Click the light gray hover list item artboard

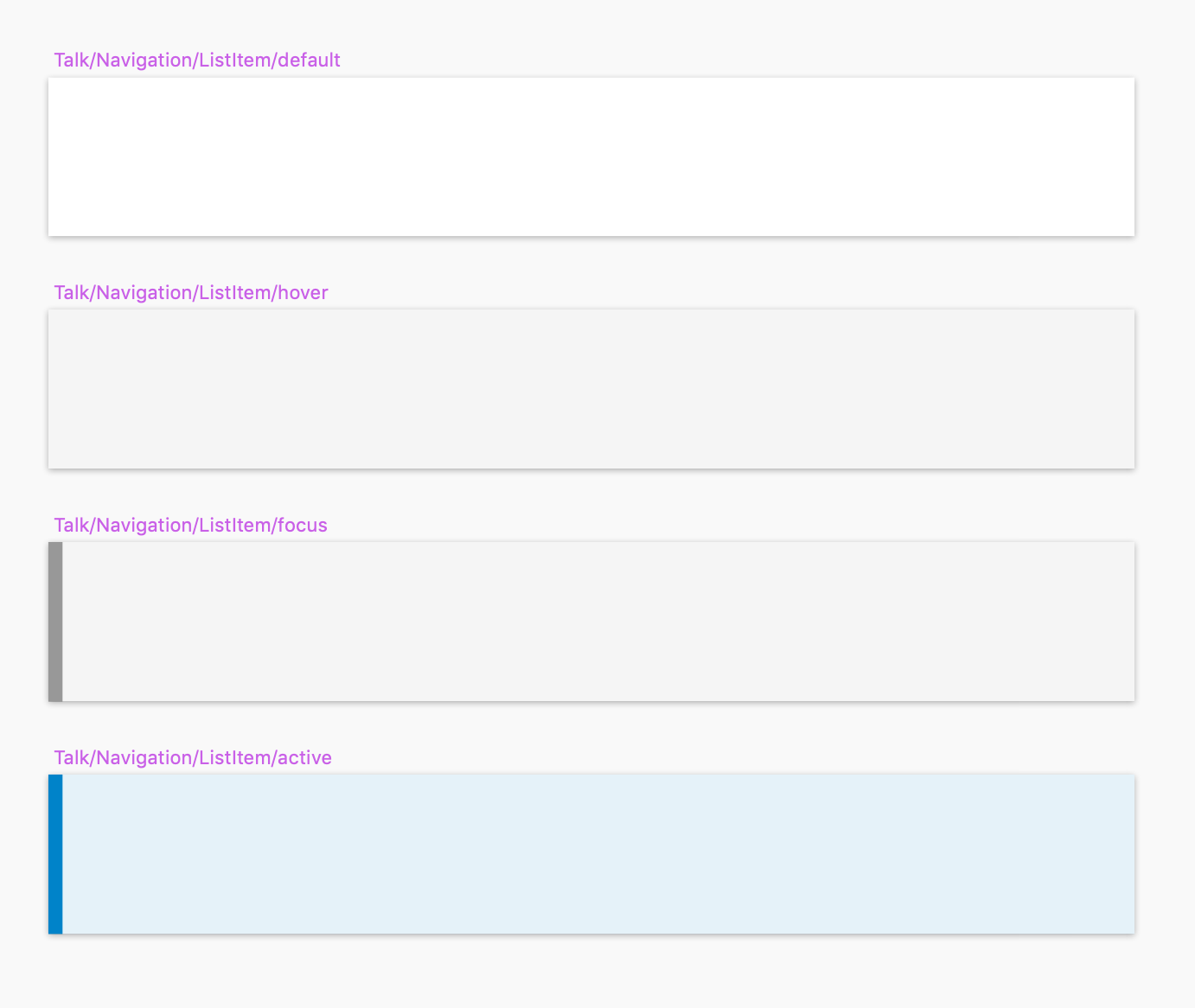coord(591,389)
